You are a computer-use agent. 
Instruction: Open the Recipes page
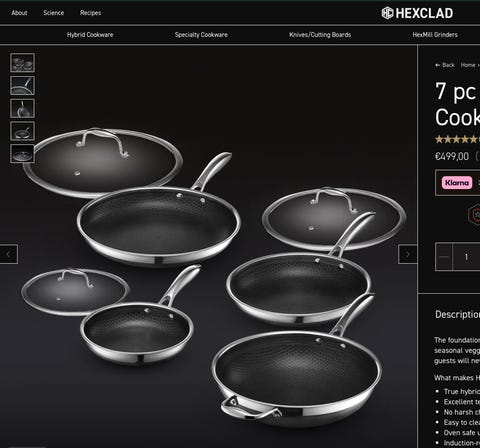(90, 13)
